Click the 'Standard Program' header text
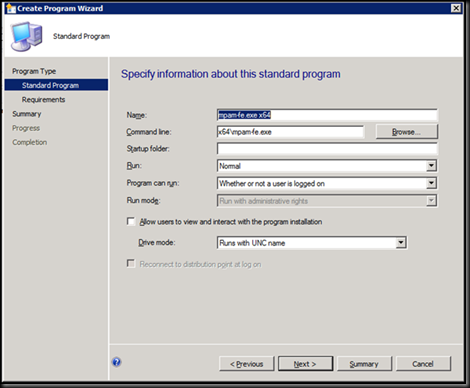470x388 pixels. [x=81, y=36]
